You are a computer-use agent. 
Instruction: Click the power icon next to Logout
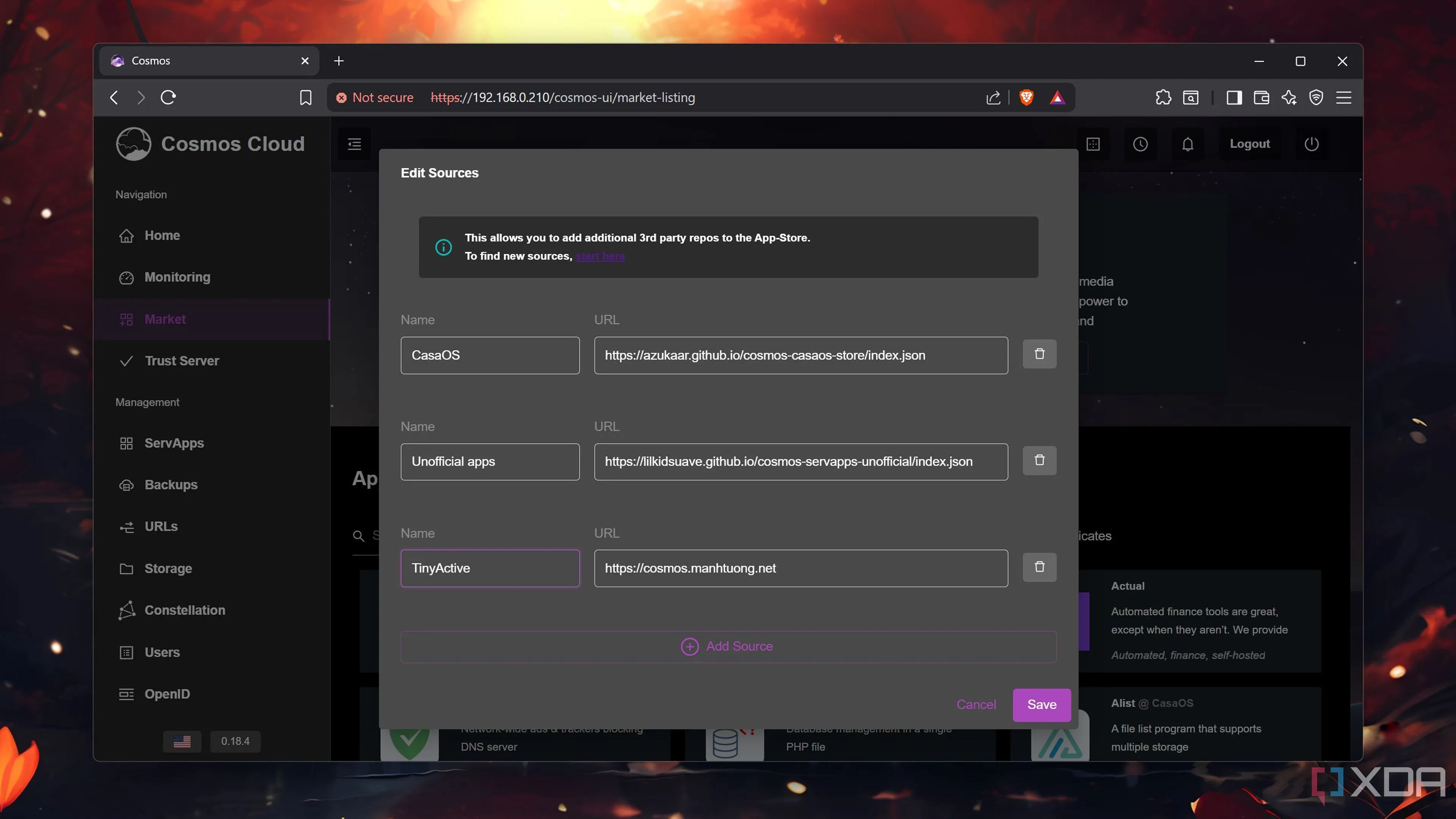click(x=1311, y=144)
